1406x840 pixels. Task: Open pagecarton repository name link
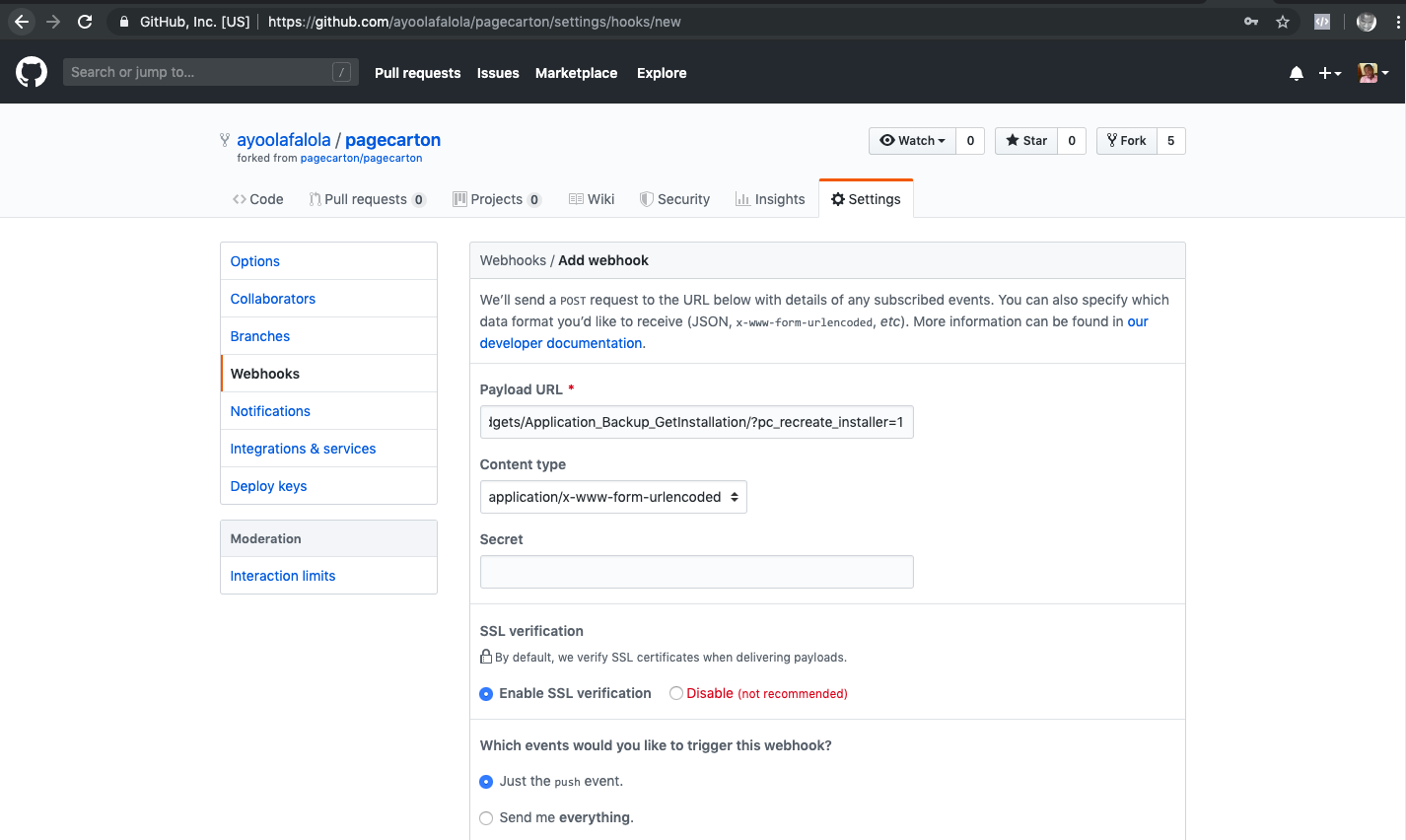coord(392,140)
